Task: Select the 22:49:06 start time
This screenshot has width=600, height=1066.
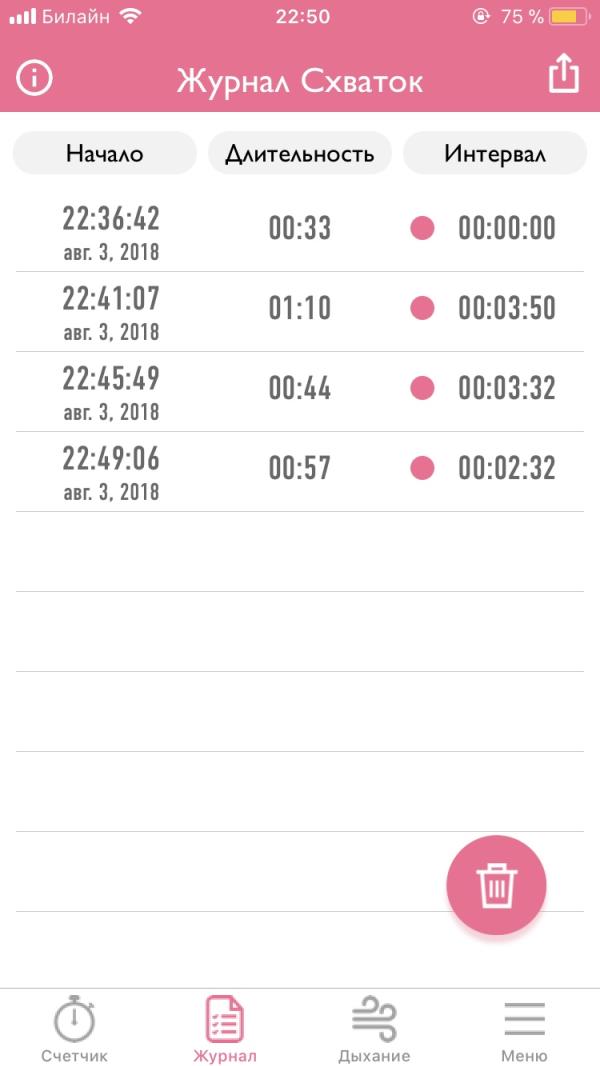Action: coord(111,459)
